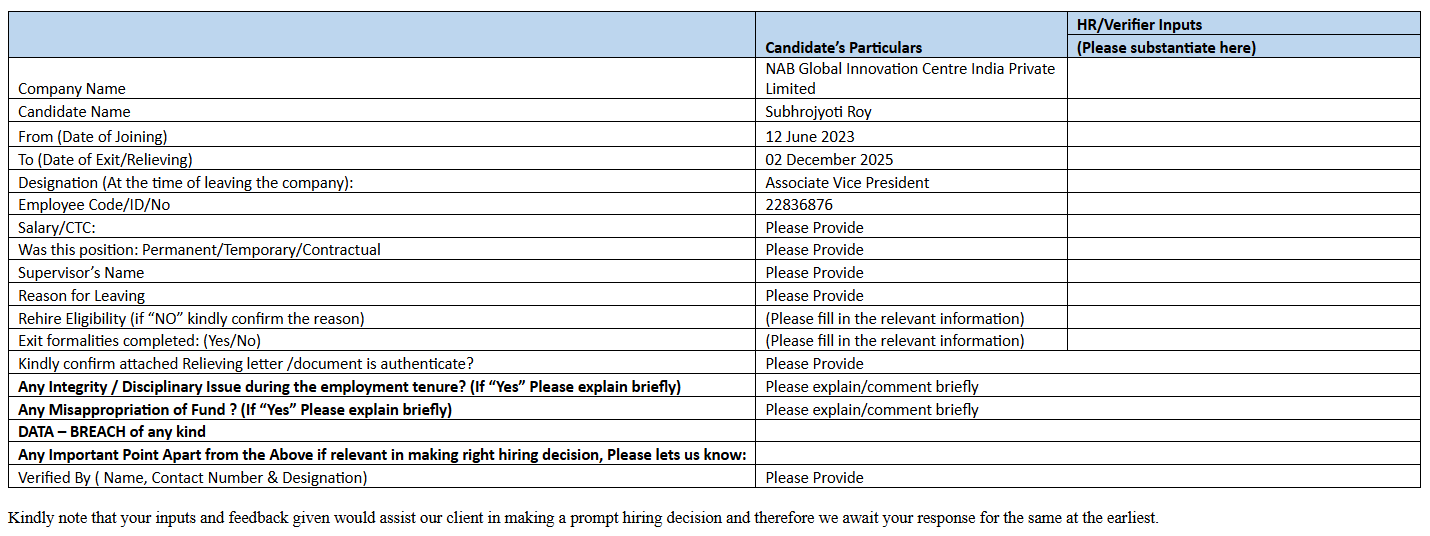Click the "HR/Verifier Inputs" header cell
Image resolution: width=1430 pixels, height=536 pixels.
point(1139,24)
